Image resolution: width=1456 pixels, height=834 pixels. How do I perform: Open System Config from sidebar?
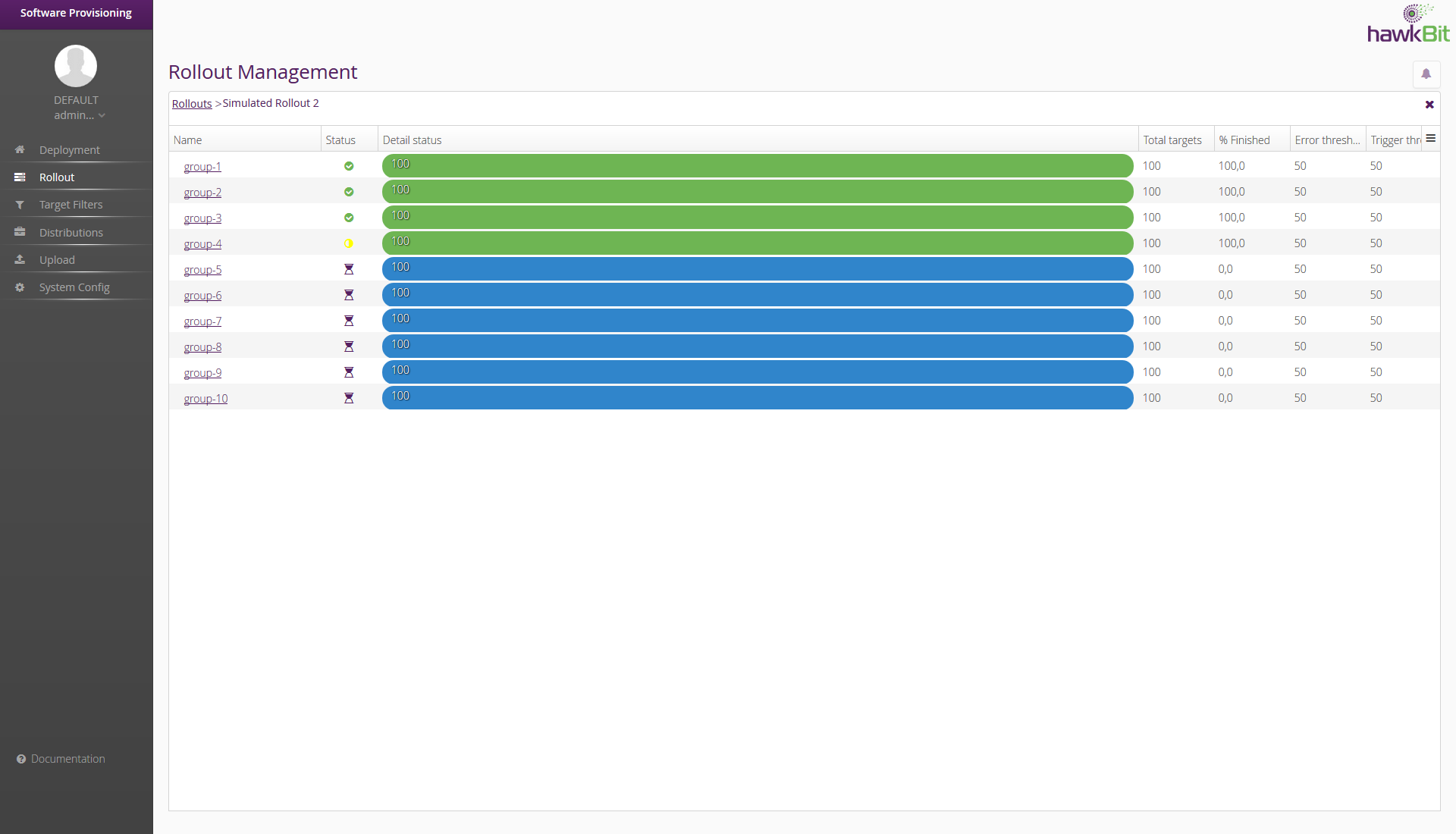coord(74,287)
